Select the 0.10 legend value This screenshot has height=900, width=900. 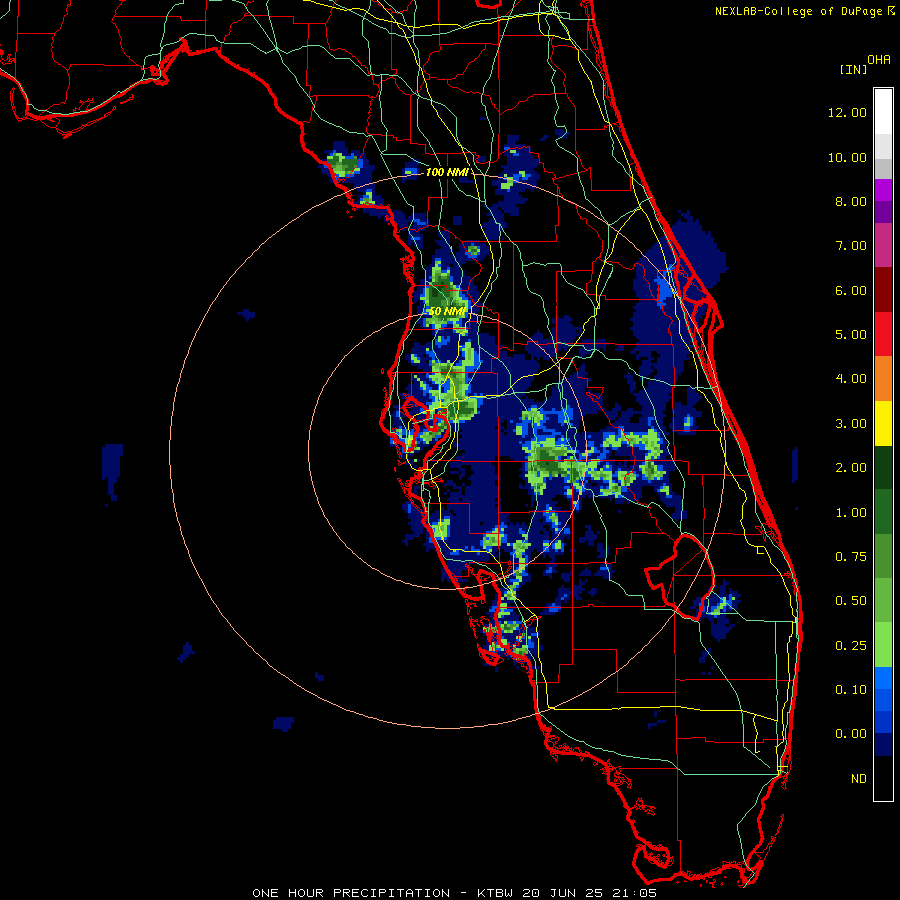click(x=850, y=690)
